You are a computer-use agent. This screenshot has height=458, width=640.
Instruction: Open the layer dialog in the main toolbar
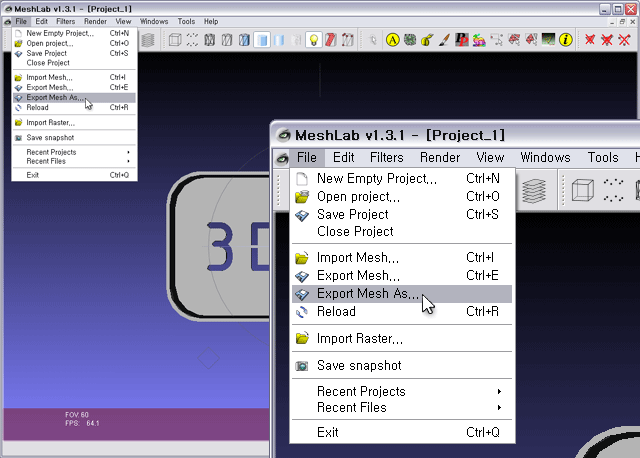tap(148, 40)
